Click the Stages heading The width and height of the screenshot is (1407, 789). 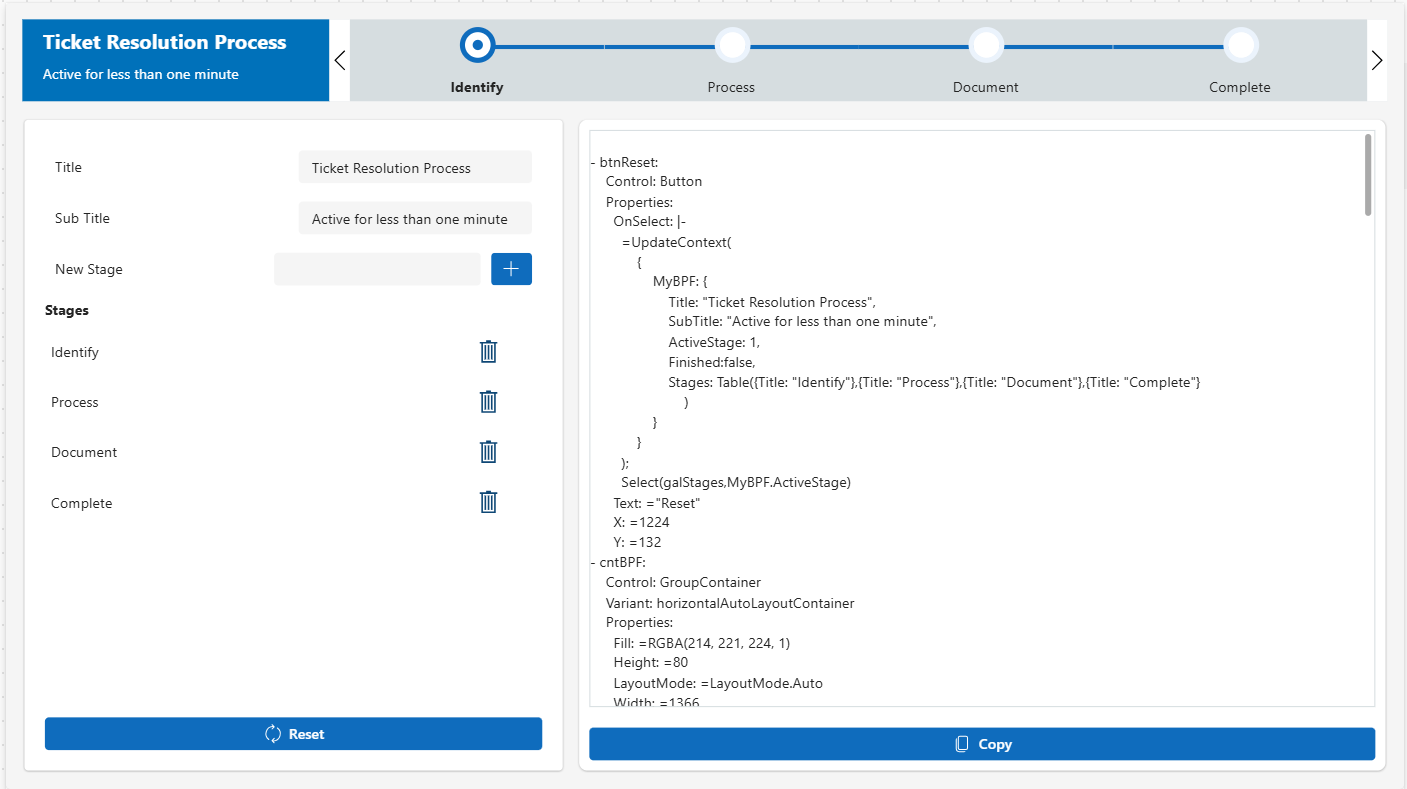[x=67, y=310]
